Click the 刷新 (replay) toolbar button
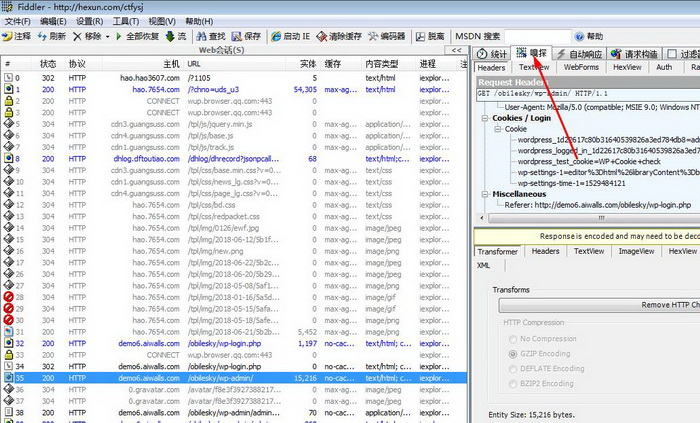The image size is (700, 423). (x=52, y=36)
